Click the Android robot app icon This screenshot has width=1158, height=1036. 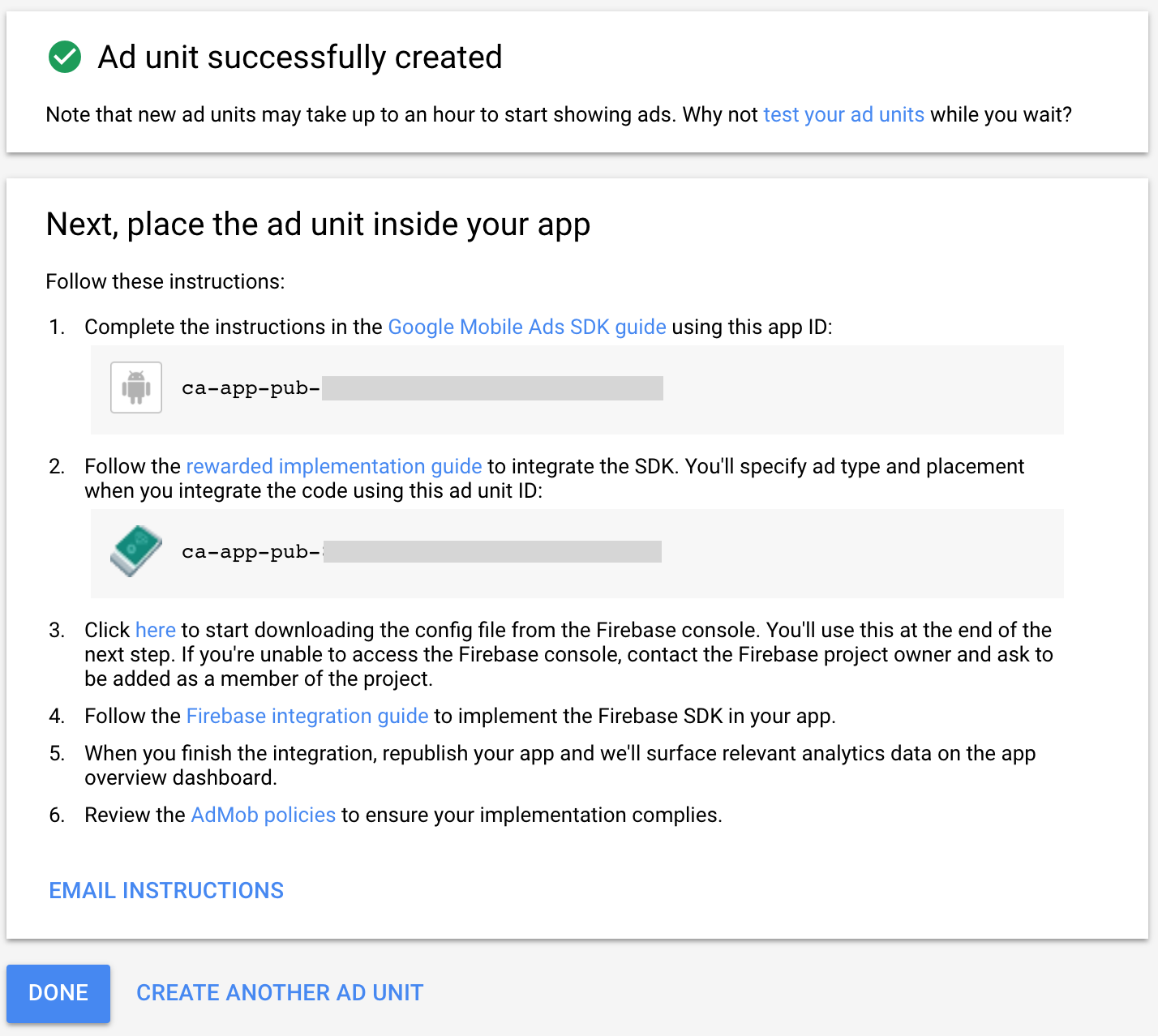point(136,387)
